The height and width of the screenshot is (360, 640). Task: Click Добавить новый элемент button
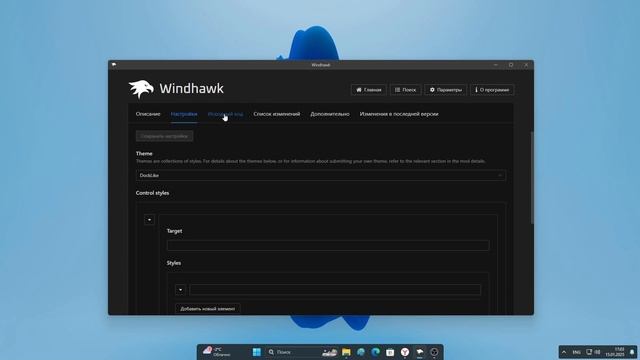207,309
